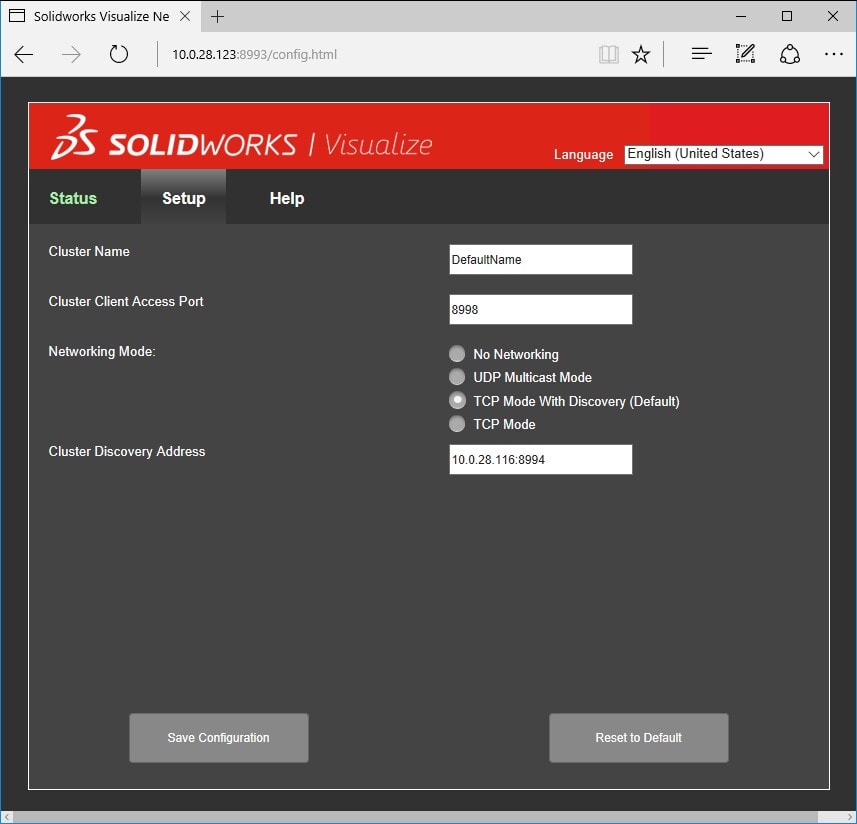Viewport: 857px width, 824px height.
Task: Add page to favorites with star icon
Action: [x=641, y=55]
